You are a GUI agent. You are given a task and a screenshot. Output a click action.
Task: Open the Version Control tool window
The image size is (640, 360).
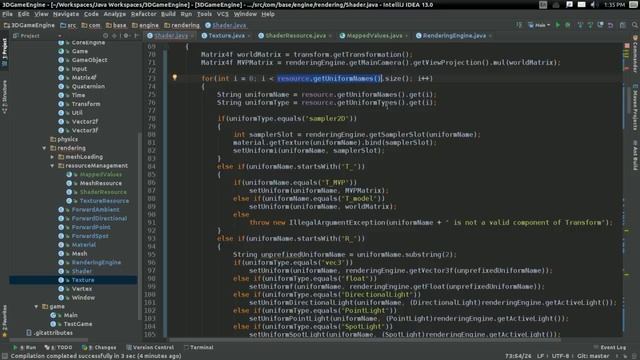pyautogui.click(x=150, y=347)
